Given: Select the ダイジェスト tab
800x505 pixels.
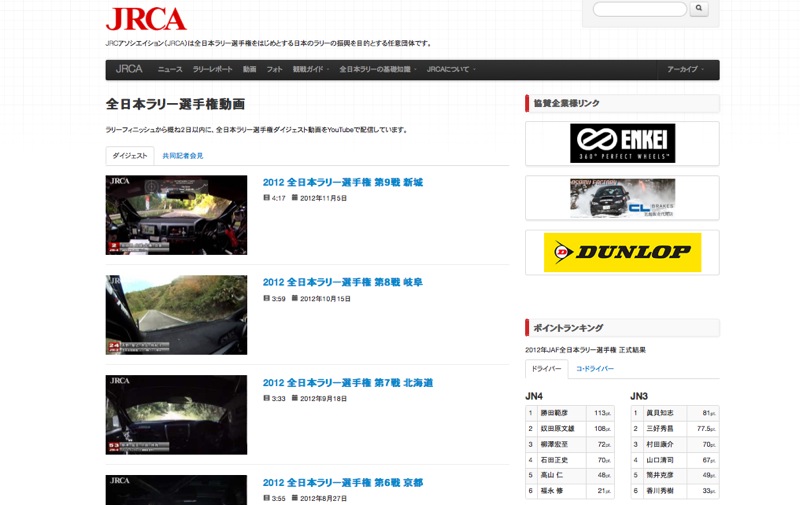Looking at the screenshot, I should (130, 156).
